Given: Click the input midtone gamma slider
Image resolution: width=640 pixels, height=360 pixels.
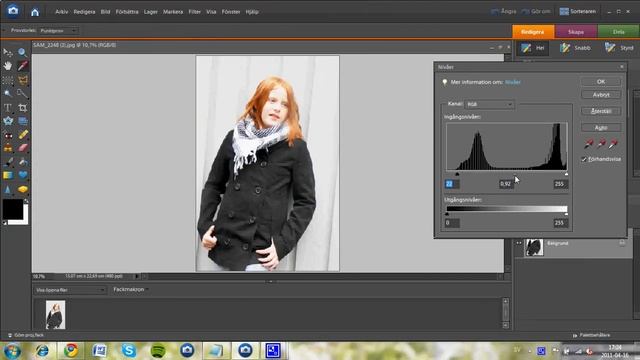Looking at the screenshot, I should [515, 174].
